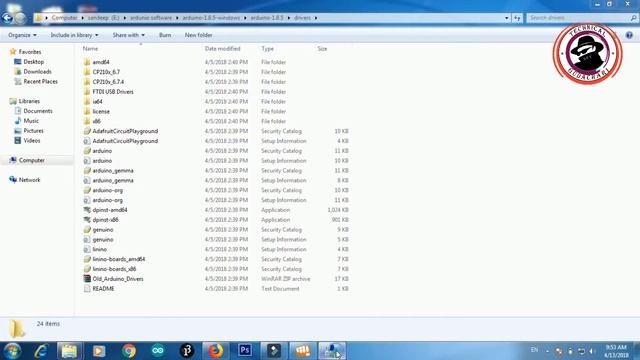Sort by Date modified column header
This screenshot has height=360, width=640.
coord(222,49)
